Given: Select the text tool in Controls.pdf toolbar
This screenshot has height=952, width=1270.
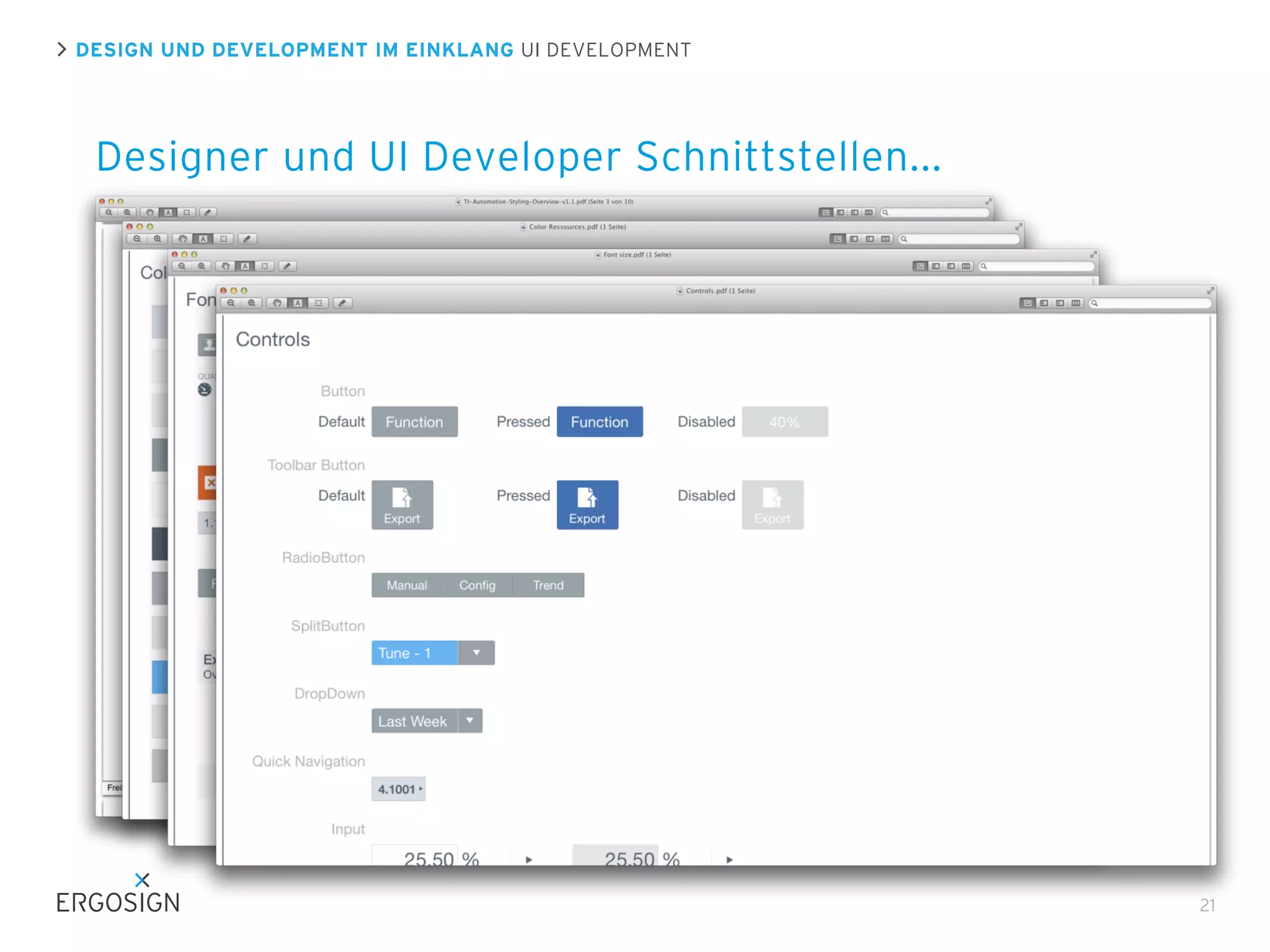Looking at the screenshot, I should pos(298,303).
